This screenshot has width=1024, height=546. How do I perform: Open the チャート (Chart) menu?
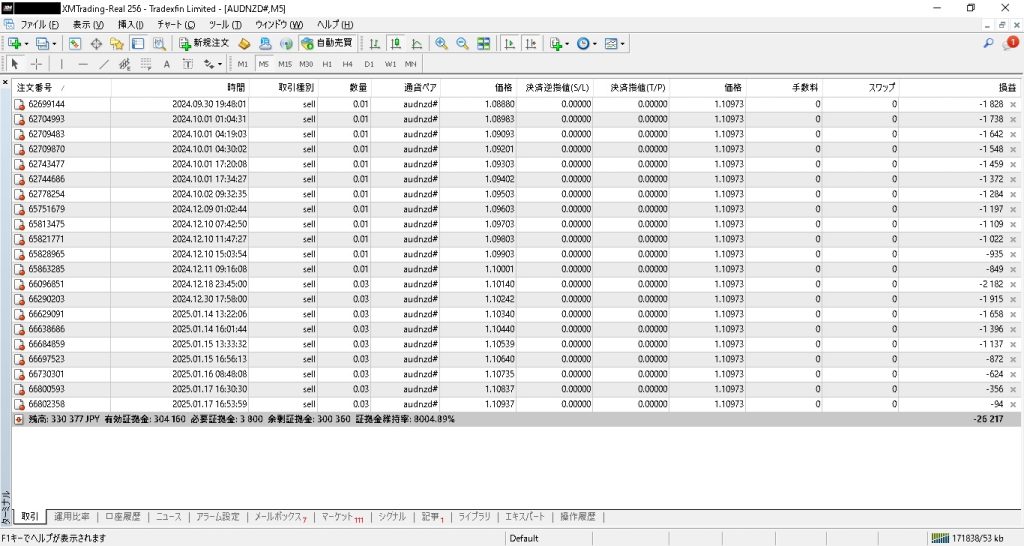pos(176,23)
